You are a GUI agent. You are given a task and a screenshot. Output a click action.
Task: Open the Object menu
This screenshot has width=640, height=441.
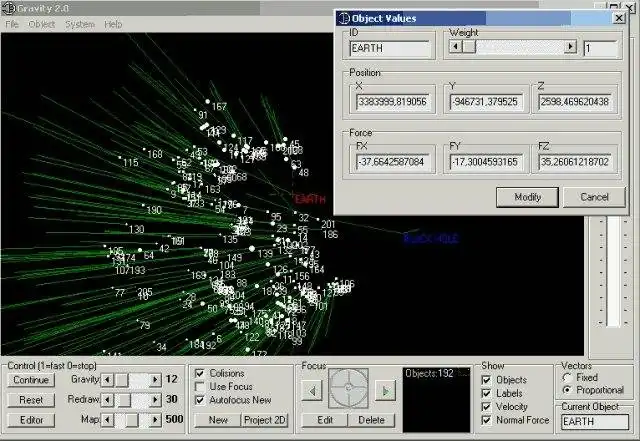tap(42, 24)
